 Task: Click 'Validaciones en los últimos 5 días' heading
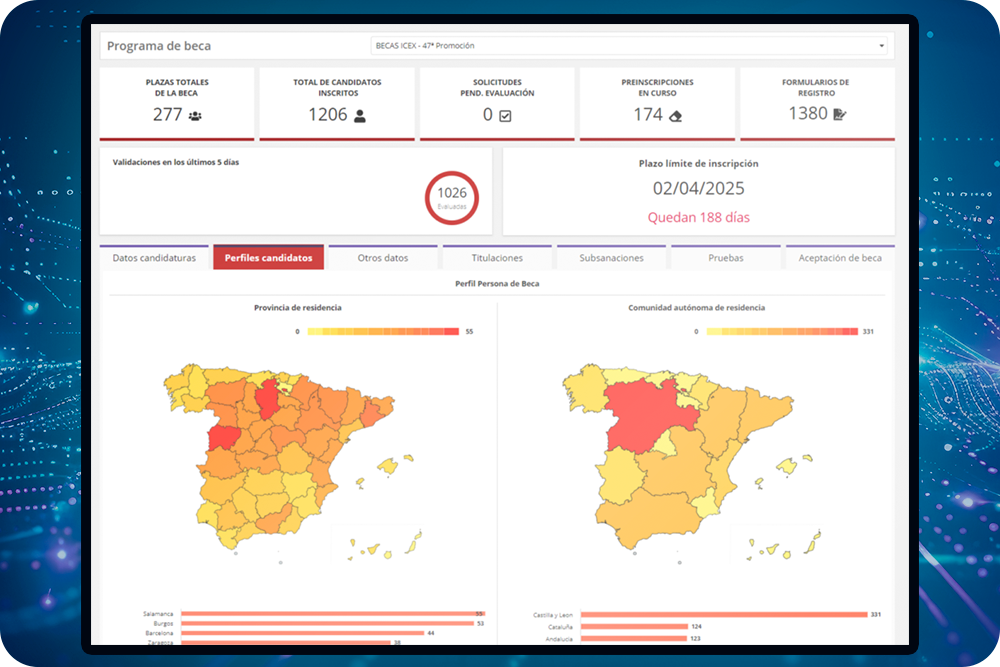176,162
